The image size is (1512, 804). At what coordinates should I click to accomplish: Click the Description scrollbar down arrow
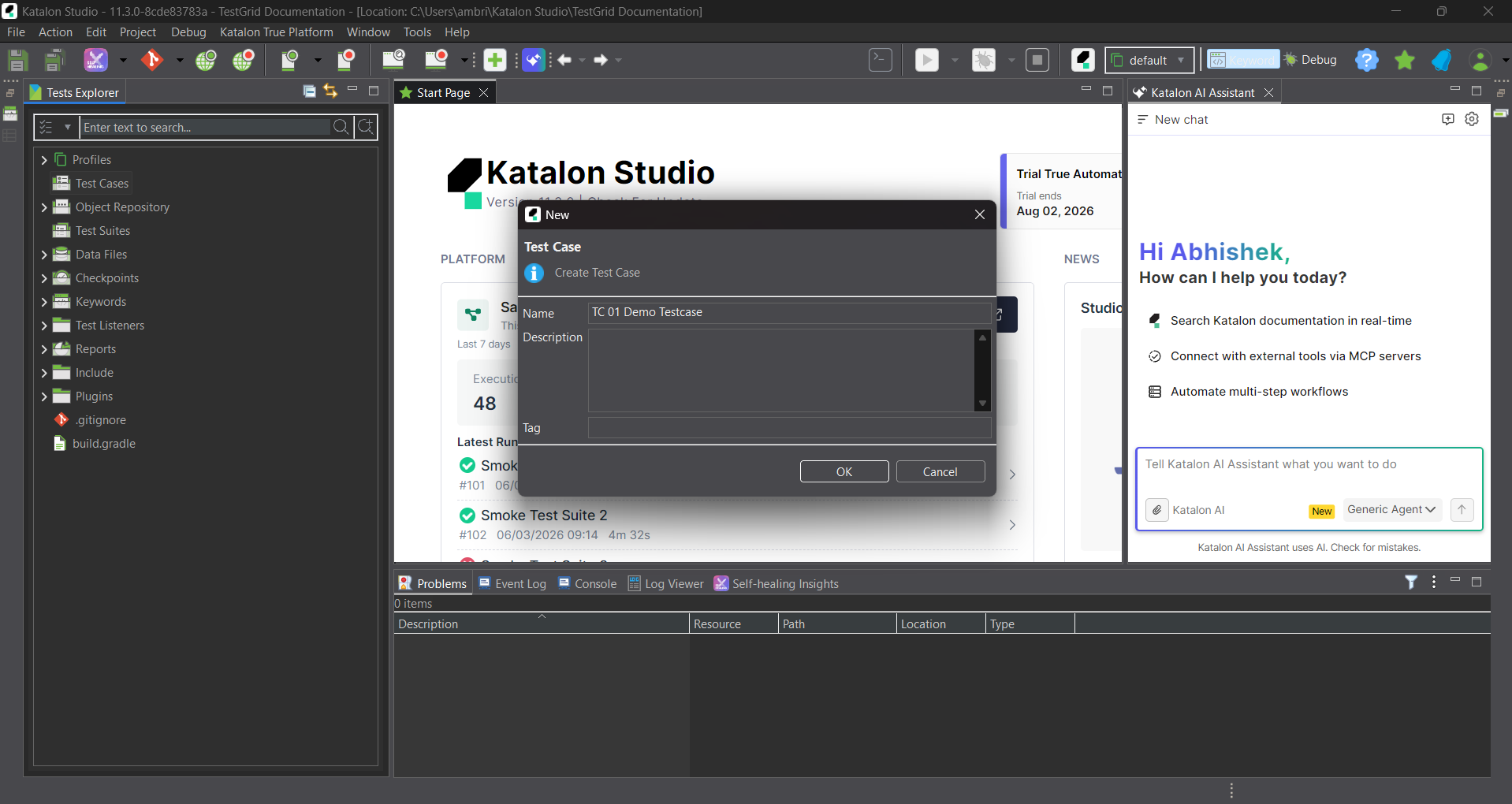tap(982, 404)
